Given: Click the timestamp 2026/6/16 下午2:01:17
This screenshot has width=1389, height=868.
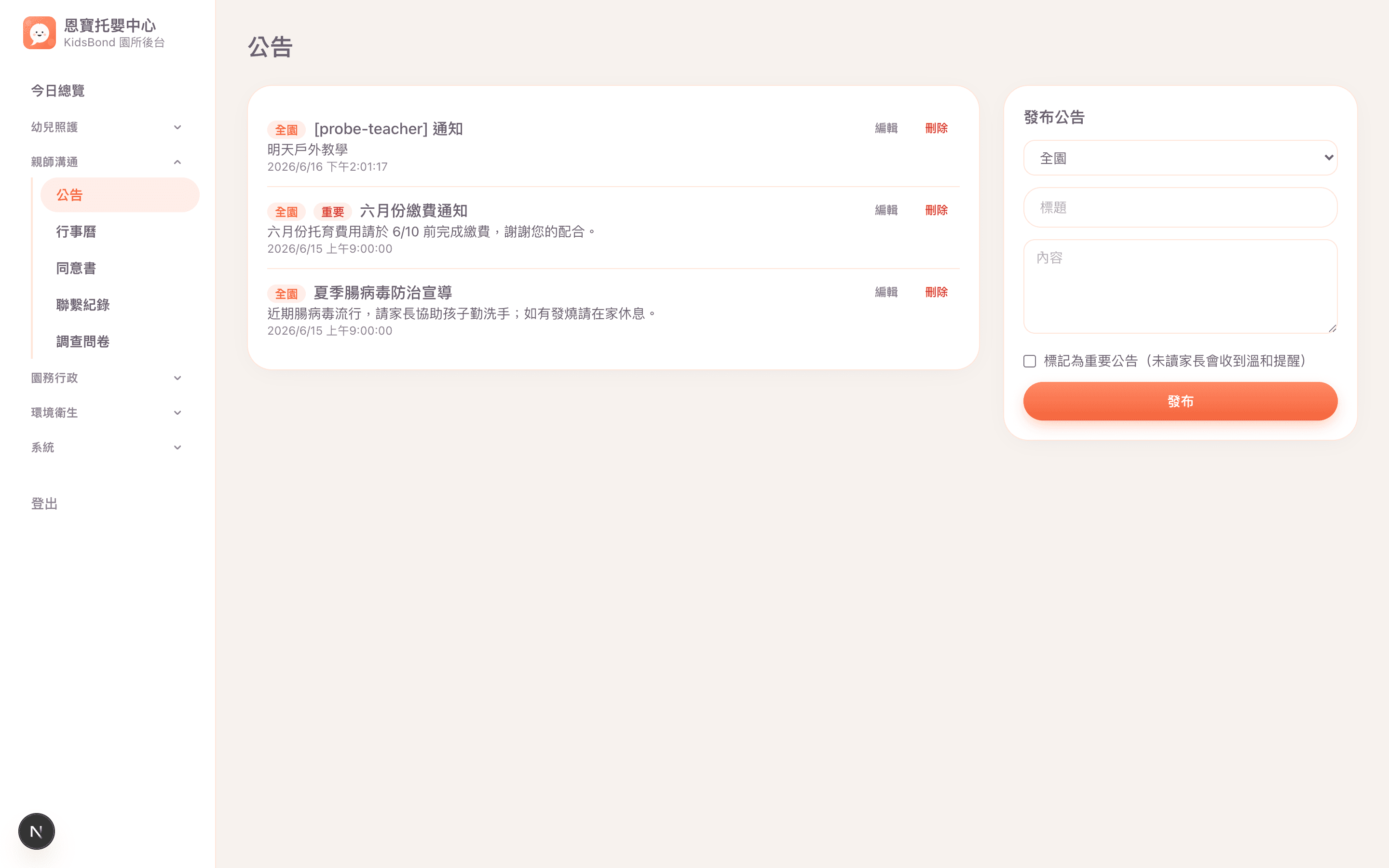Looking at the screenshot, I should click(x=327, y=167).
